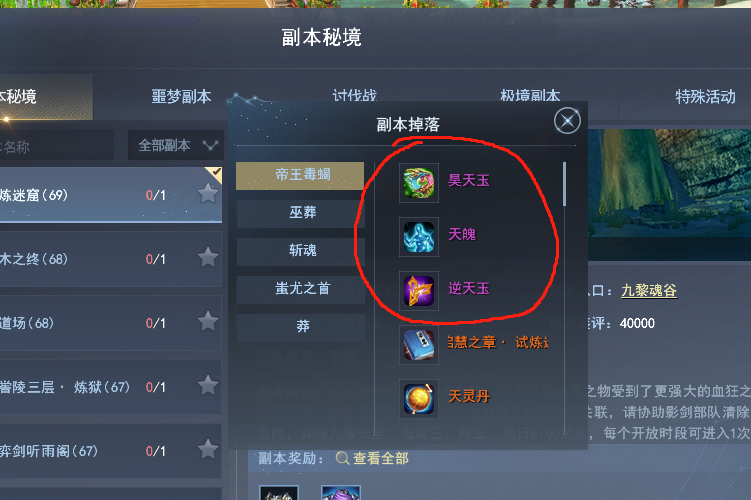Click the magnifier icon beside 查看全部
Screen dimensions: 751x500
pos(342,458)
